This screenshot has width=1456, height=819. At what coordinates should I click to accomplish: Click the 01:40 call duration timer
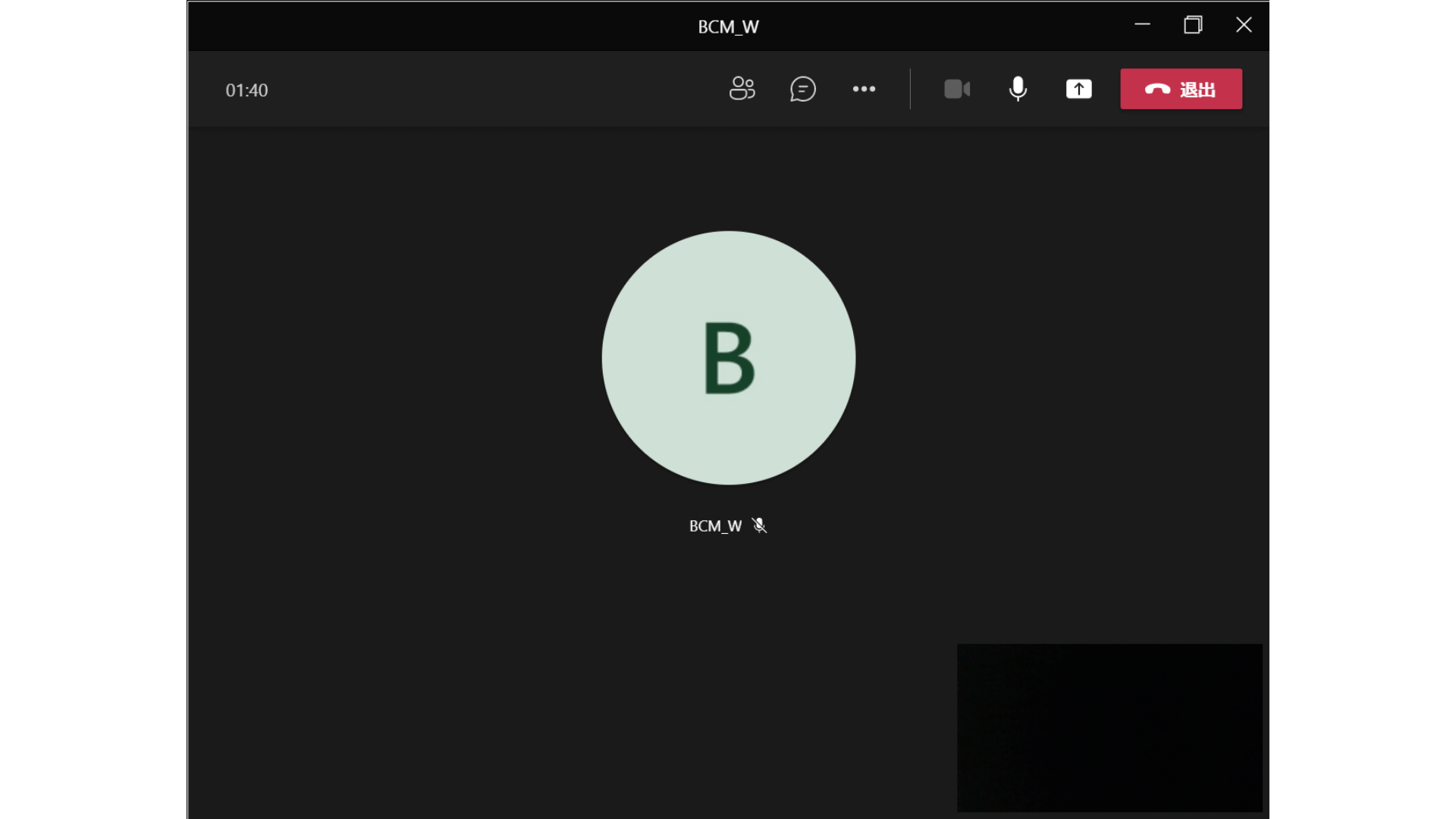246,90
